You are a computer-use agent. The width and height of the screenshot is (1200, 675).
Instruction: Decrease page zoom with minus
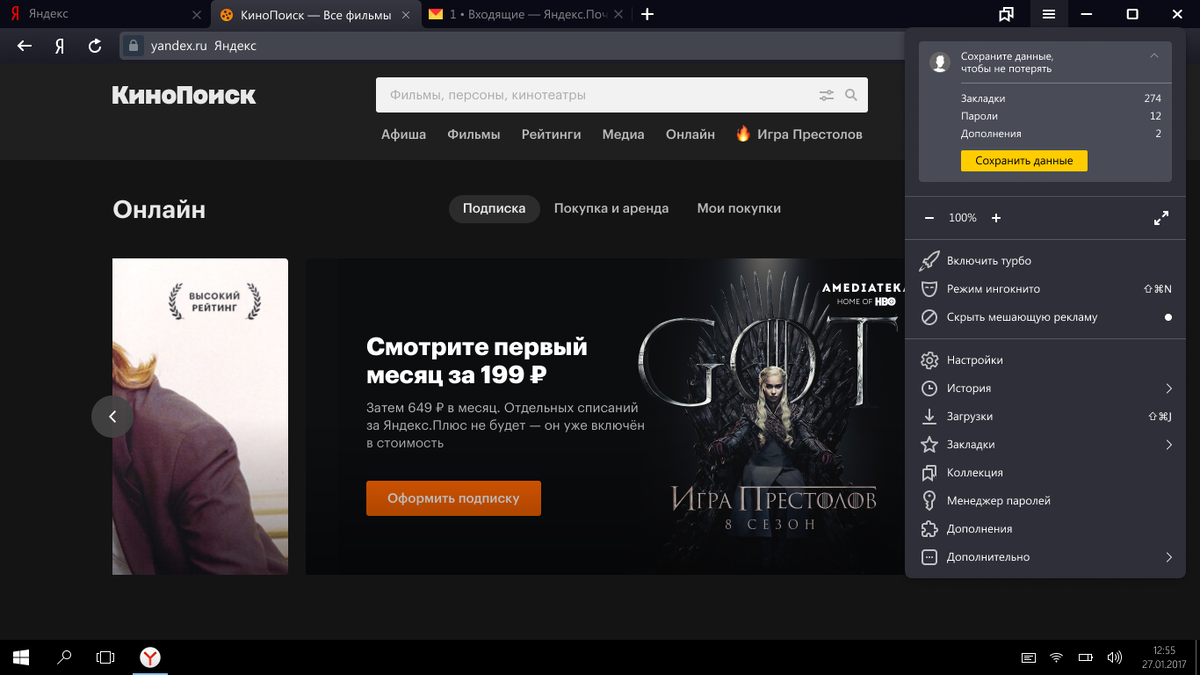[929, 218]
